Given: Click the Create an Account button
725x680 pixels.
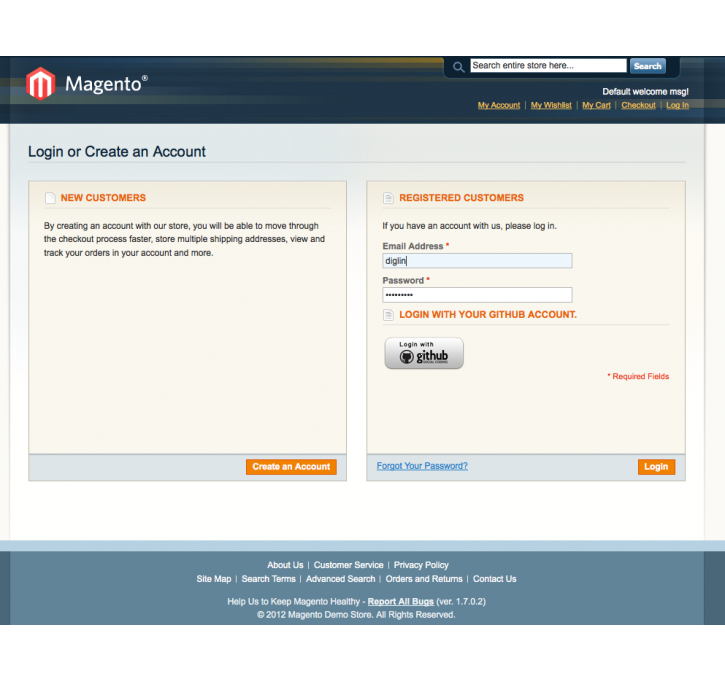Looking at the screenshot, I should (291, 467).
